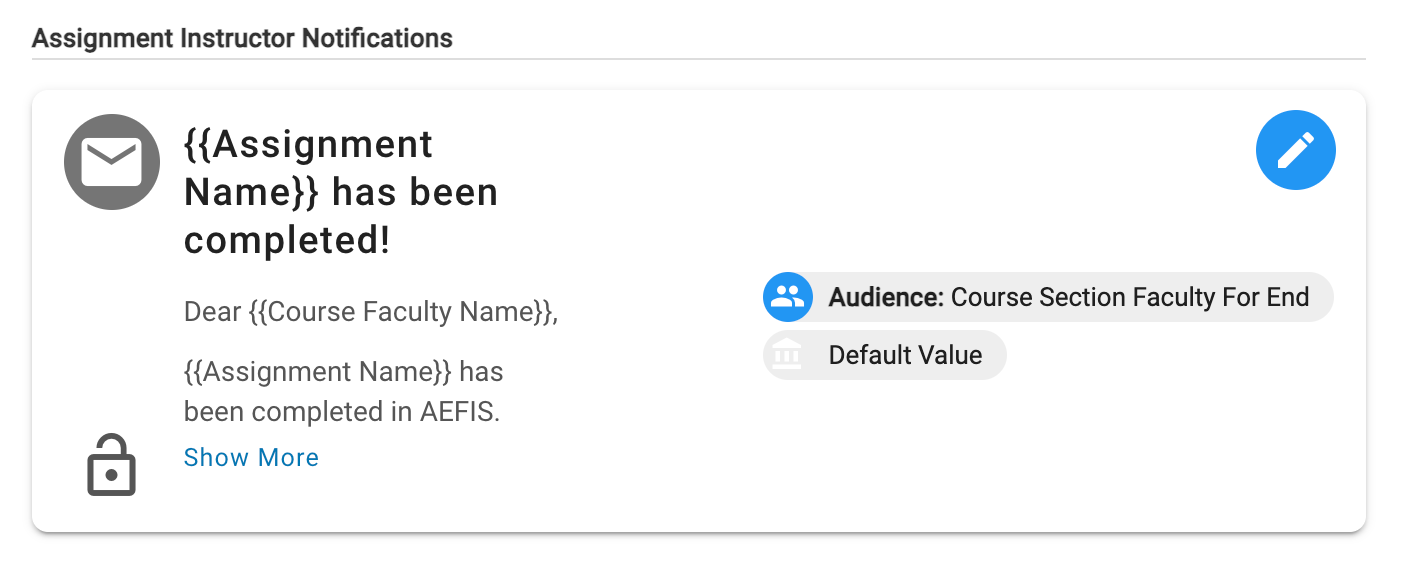Click the divider line under the section heading
The image size is (1406, 566).
[698, 59]
